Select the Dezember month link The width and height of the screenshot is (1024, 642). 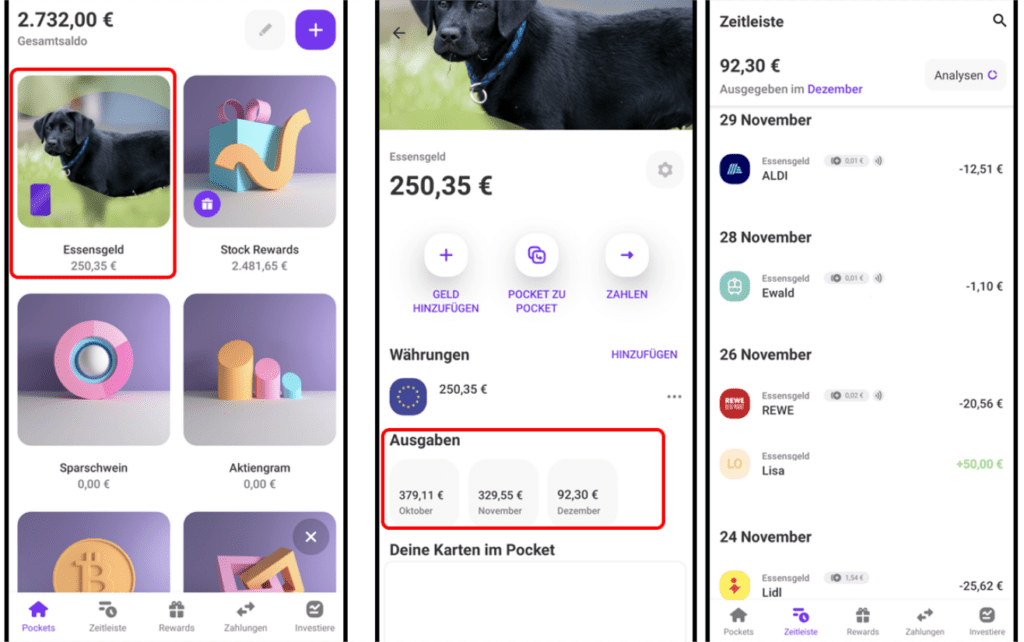[x=835, y=89]
